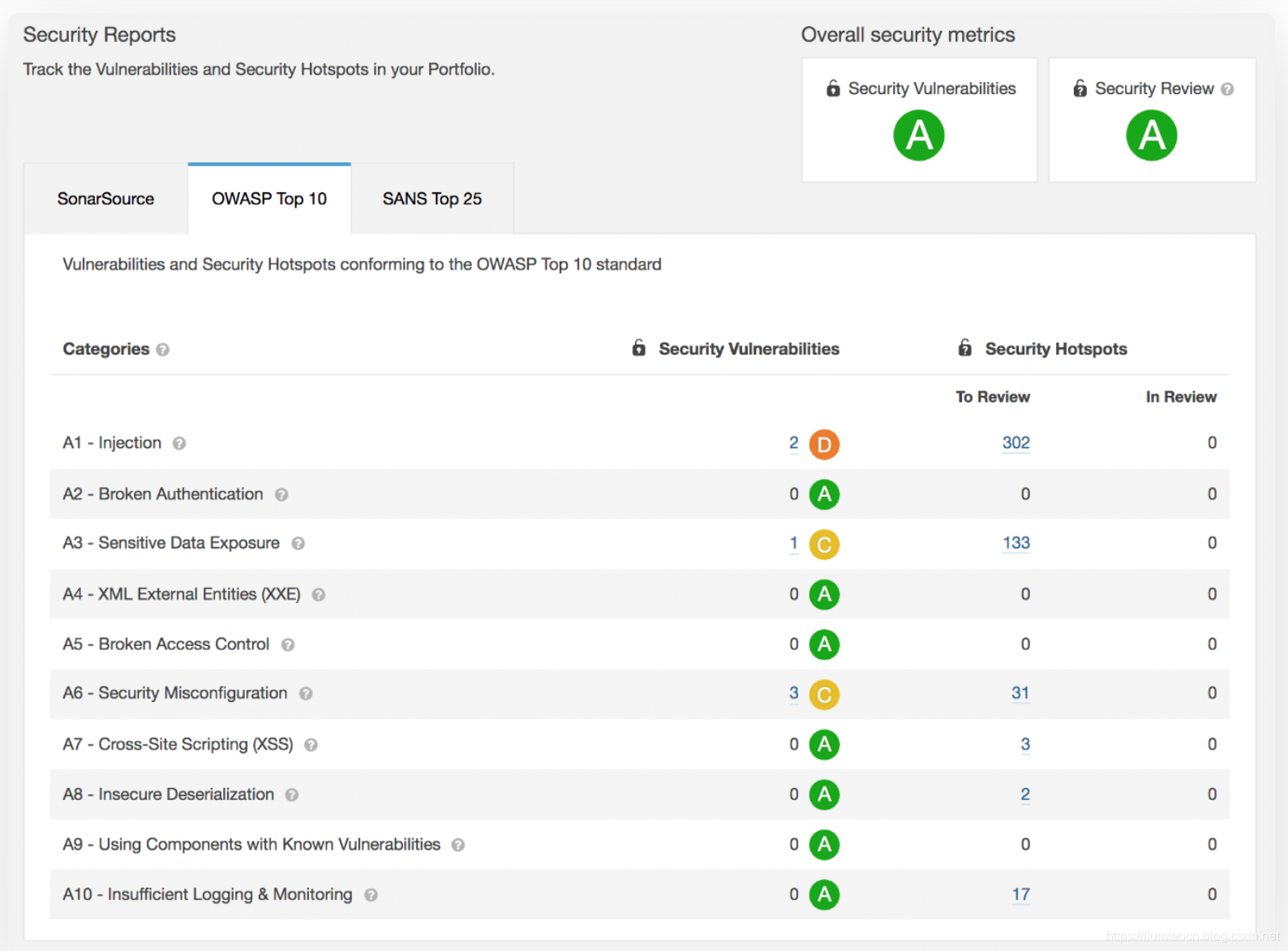Screen dimensions: 1288x951
Task: Open the 133 hotspots link for Sensitive Data Exposure
Action: pyautogui.click(x=1016, y=544)
